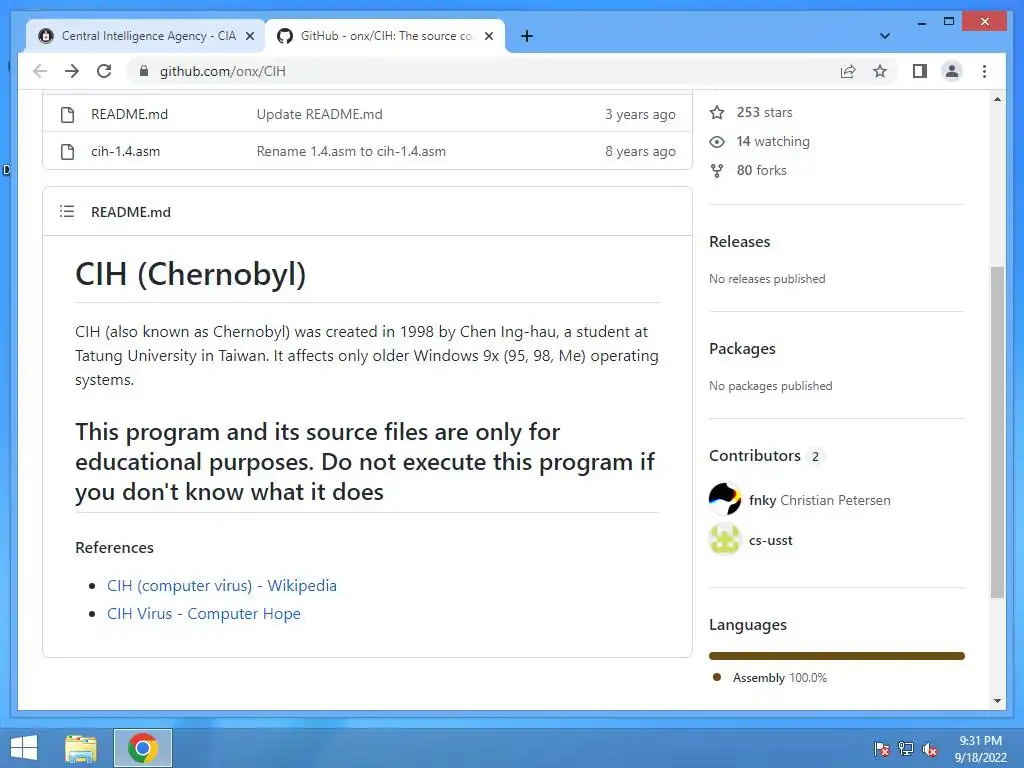Go forward using the browser forward arrow
Viewport: 1024px width, 768px height.
(72, 71)
